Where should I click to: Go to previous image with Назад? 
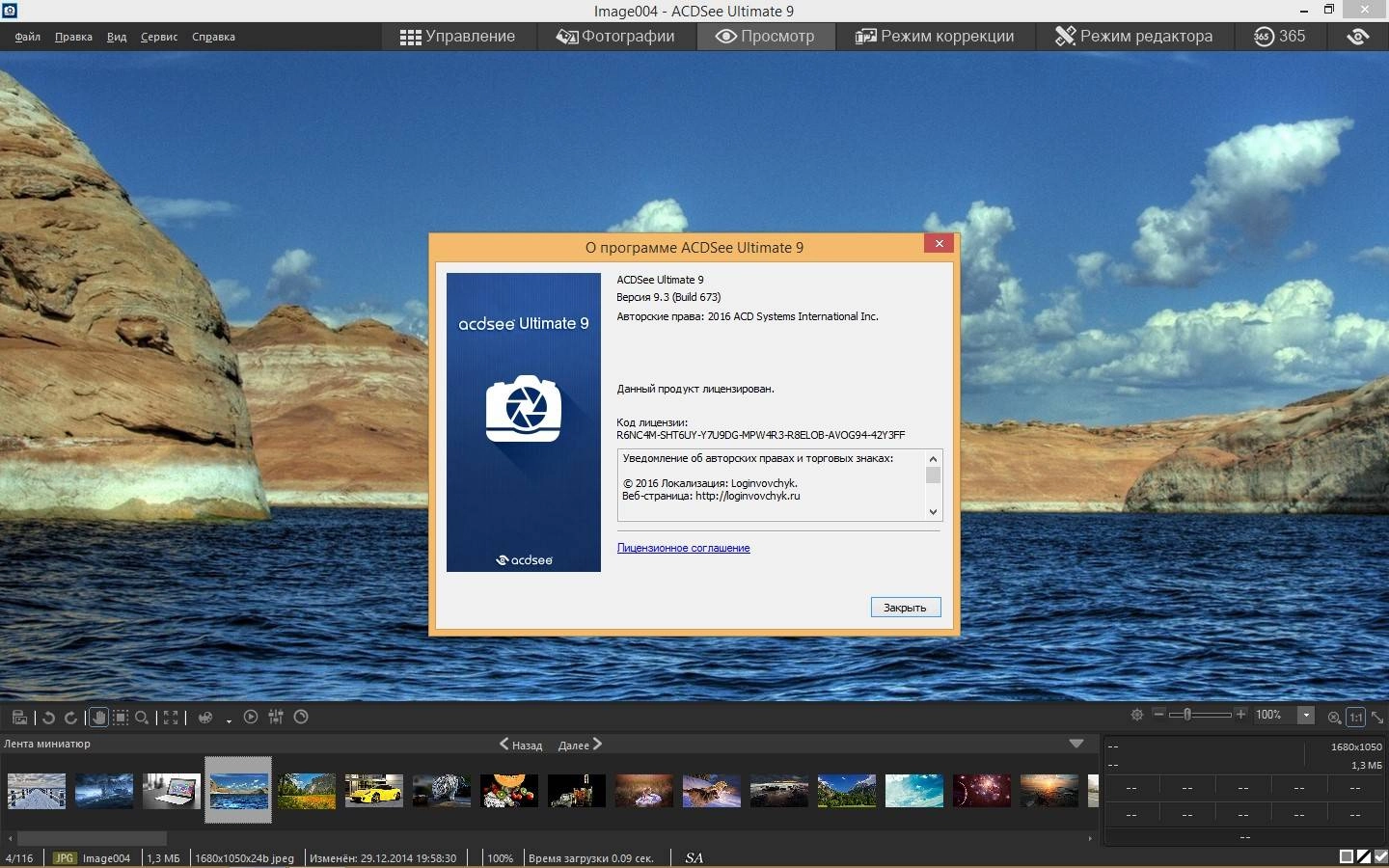(521, 745)
